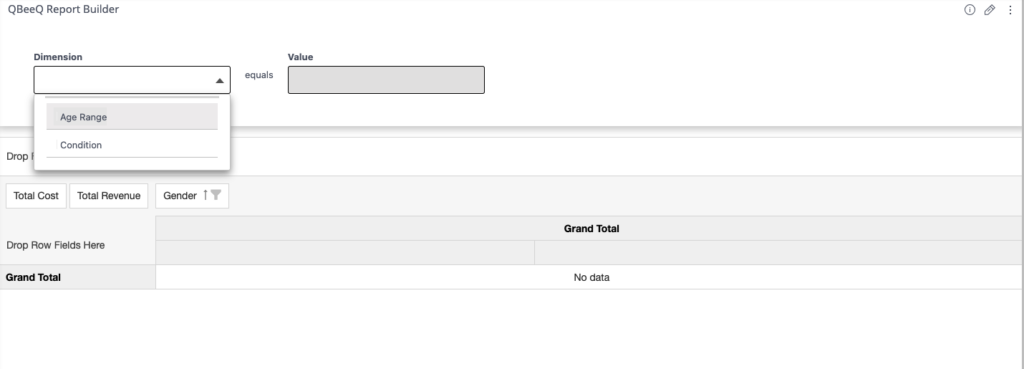Choose the Condition option in the list
The height and width of the screenshot is (369, 1024).
point(132,145)
